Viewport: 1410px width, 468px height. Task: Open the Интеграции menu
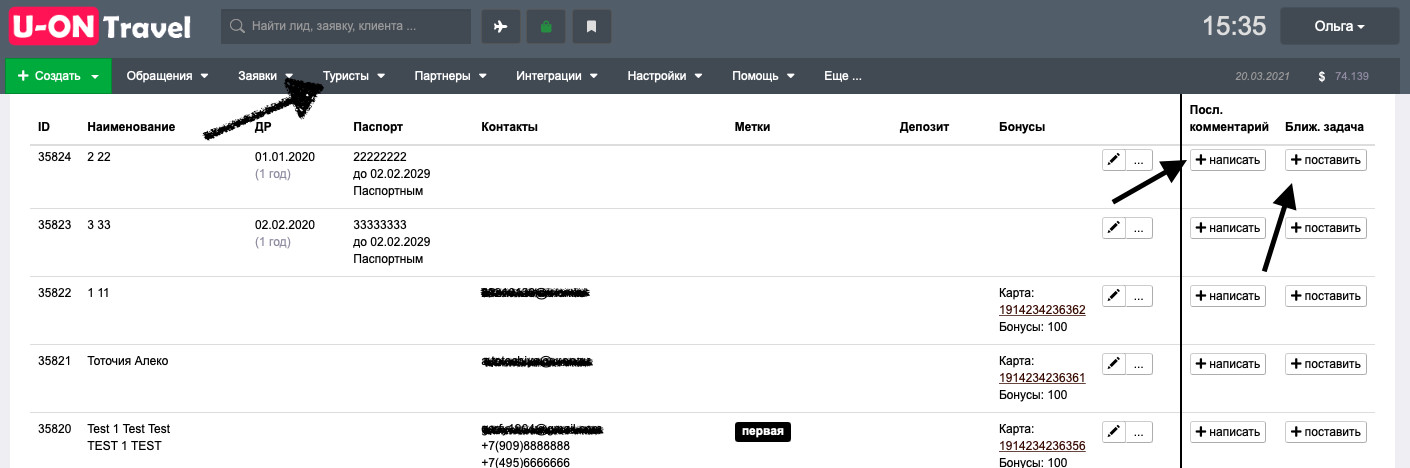[556, 76]
